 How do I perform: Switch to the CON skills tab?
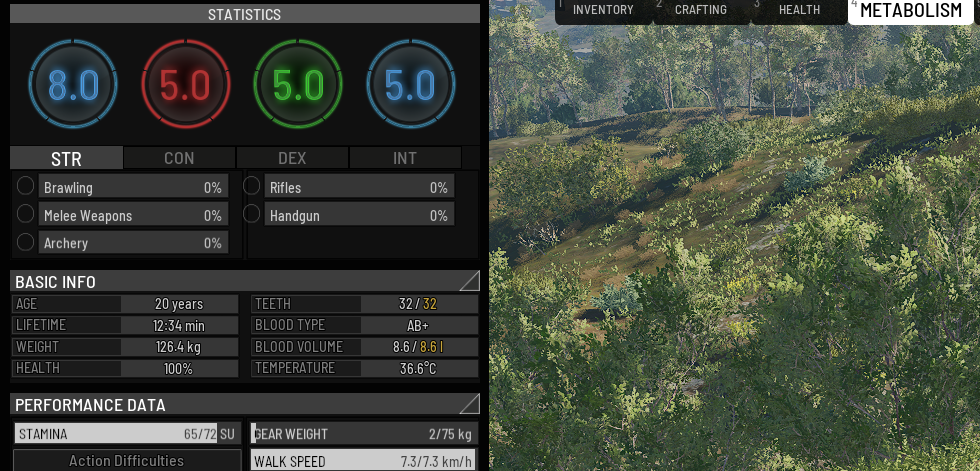click(x=179, y=158)
